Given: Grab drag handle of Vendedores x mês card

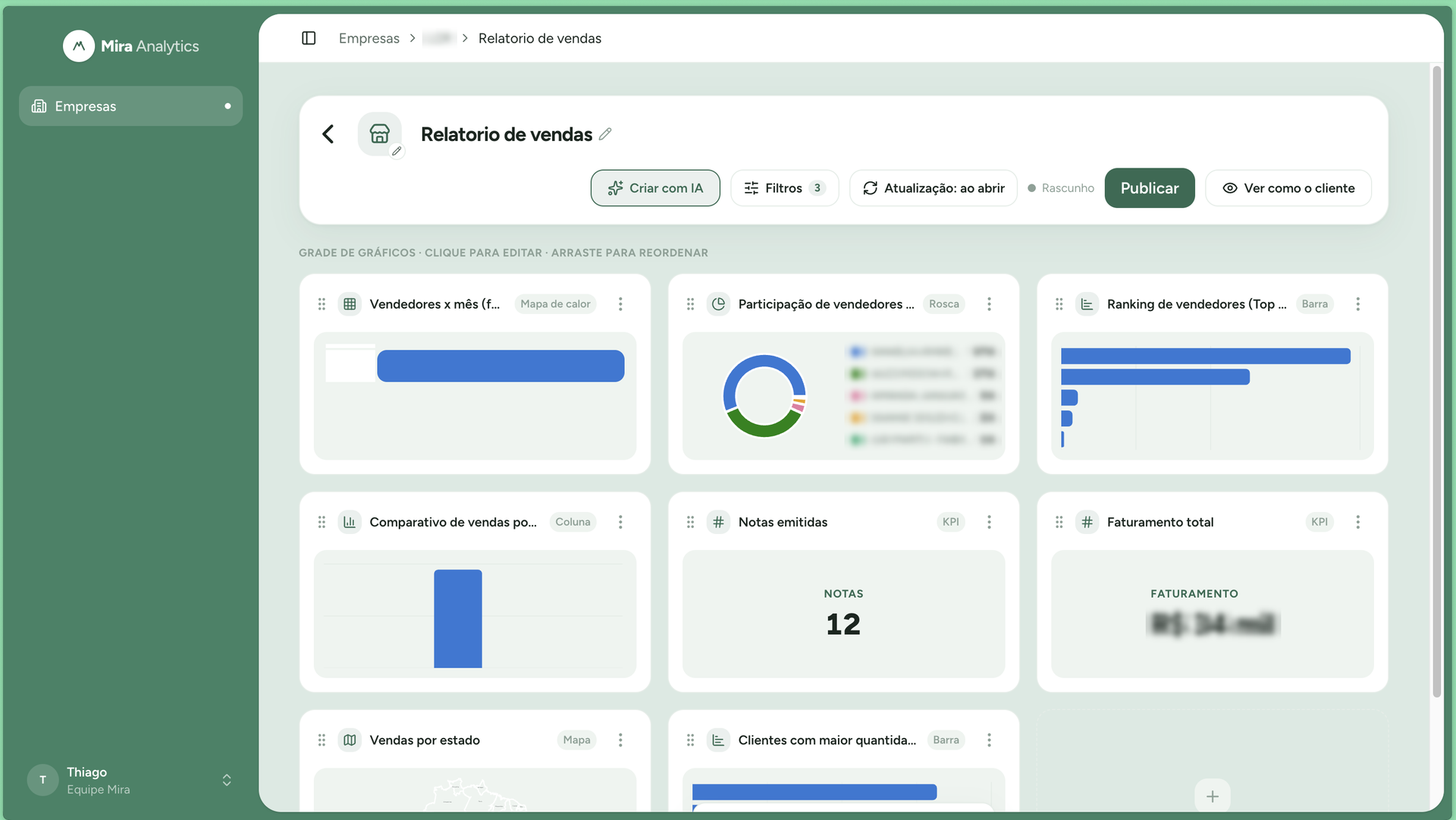Looking at the screenshot, I should pyautogui.click(x=322, y=304).
